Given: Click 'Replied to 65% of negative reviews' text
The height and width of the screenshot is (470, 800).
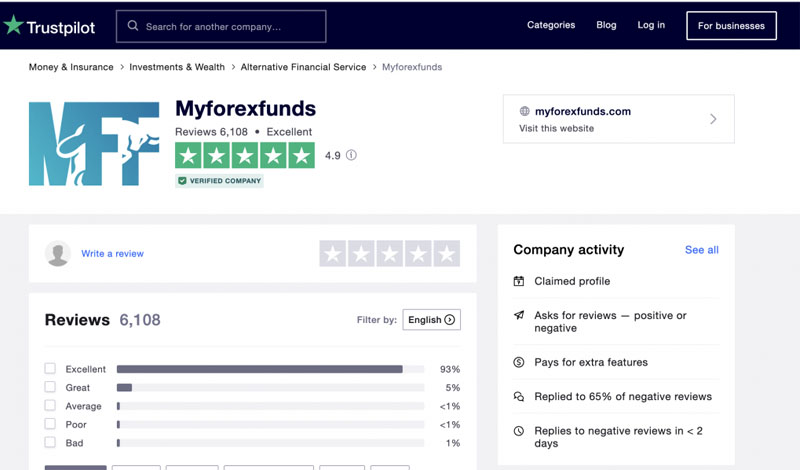Looking at the screenshot, I should pyautogui.click(x=623, y=397).
